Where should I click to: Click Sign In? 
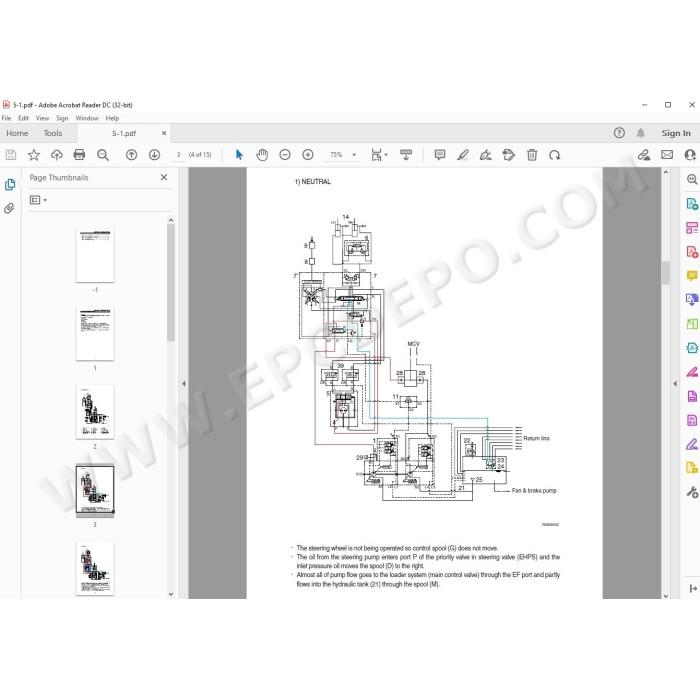coord(676,133)
